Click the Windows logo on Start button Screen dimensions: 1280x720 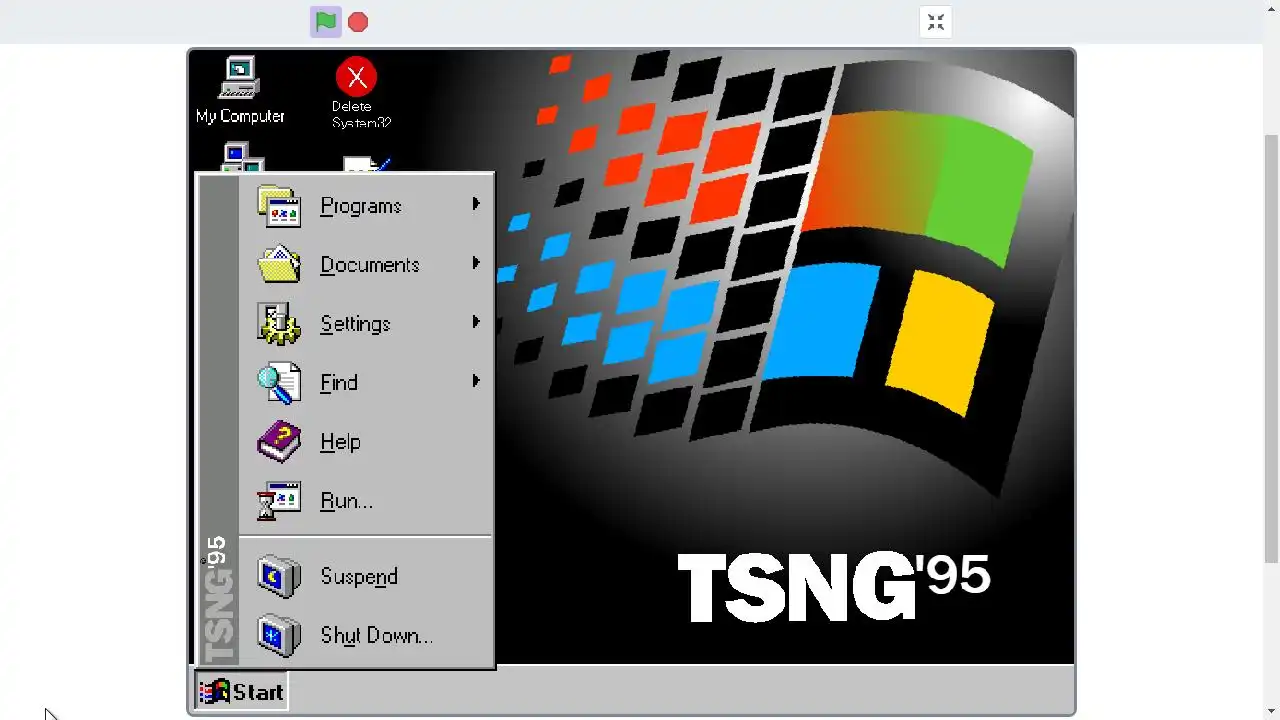(x=214, y=692)
